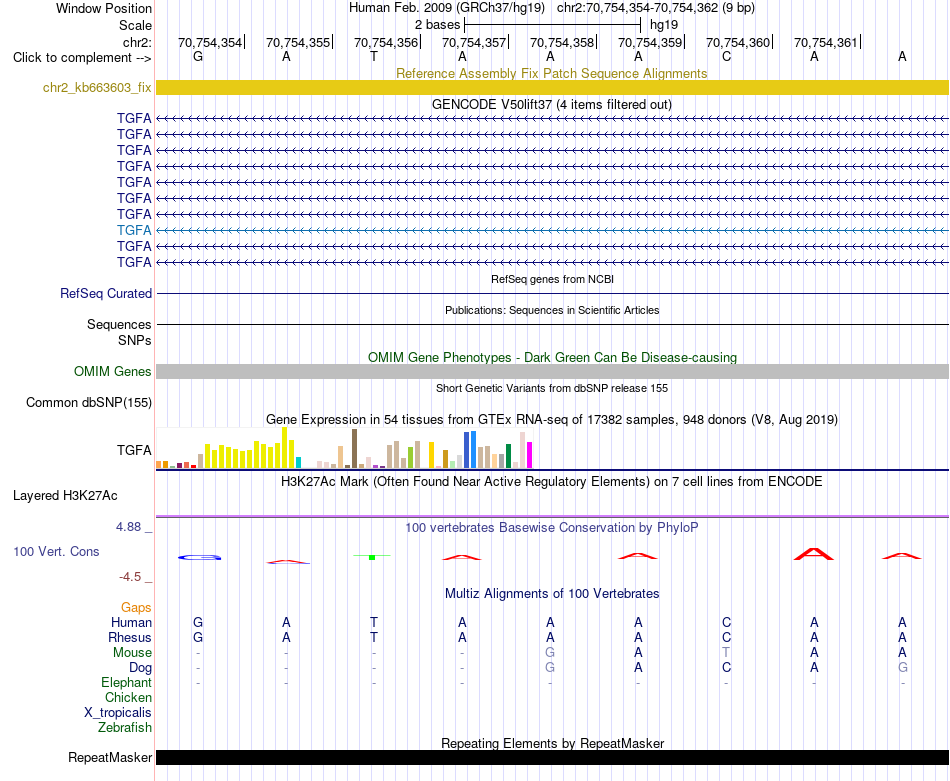Open the Common dbSNP(155) track settings
Screen dimensions: 950x781
point(88,402)
